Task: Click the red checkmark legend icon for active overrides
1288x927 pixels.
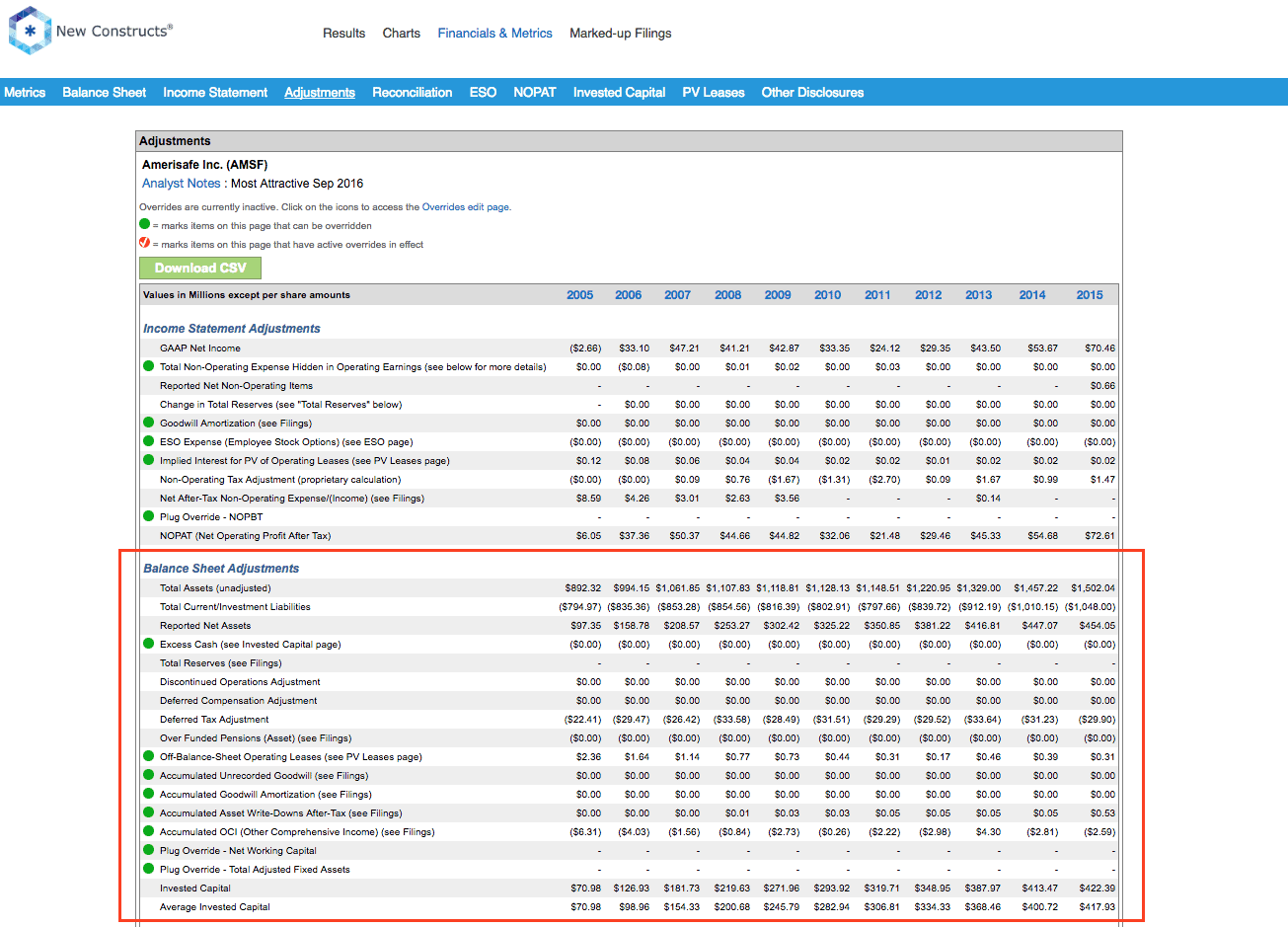Action: coord(145,243)
